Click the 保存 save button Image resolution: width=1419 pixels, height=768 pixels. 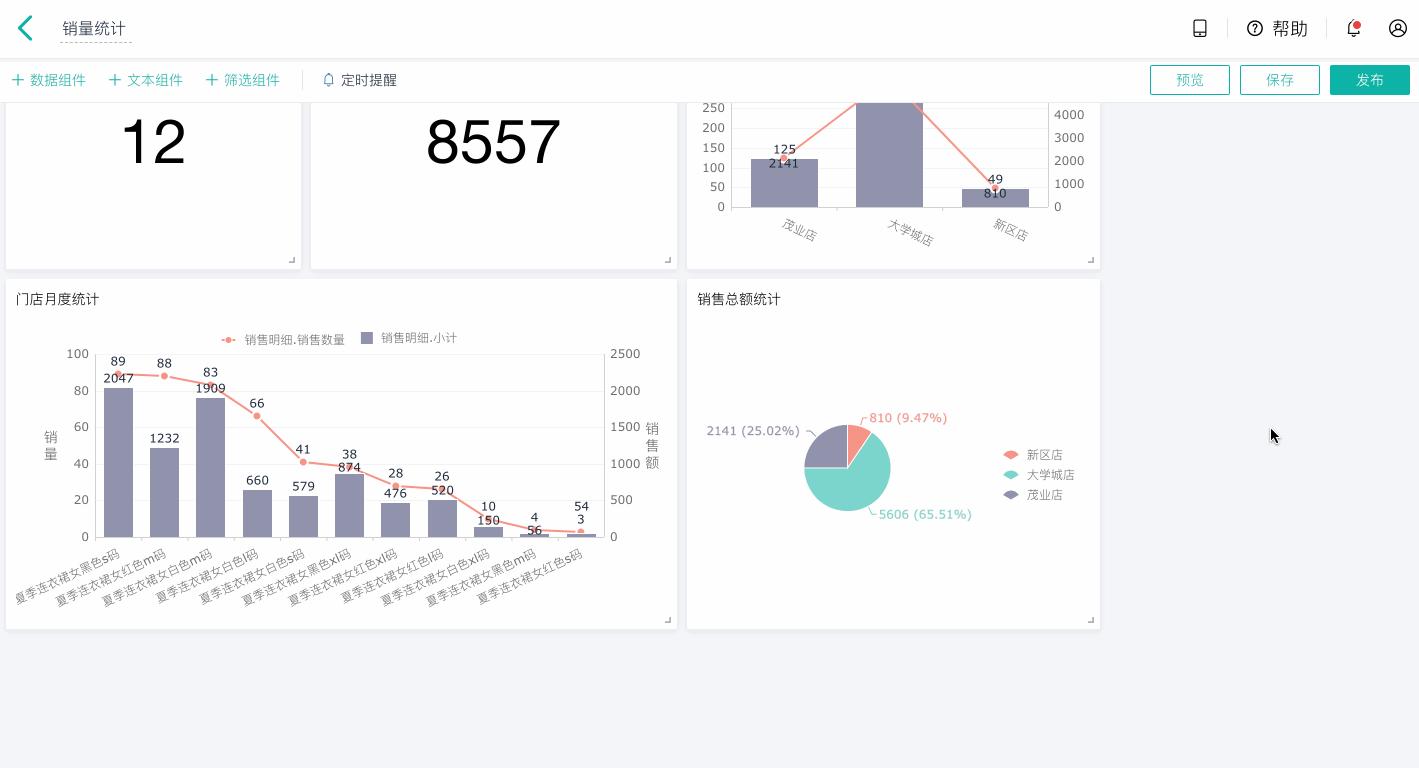pyautogui.click(x=1280, y=80)
